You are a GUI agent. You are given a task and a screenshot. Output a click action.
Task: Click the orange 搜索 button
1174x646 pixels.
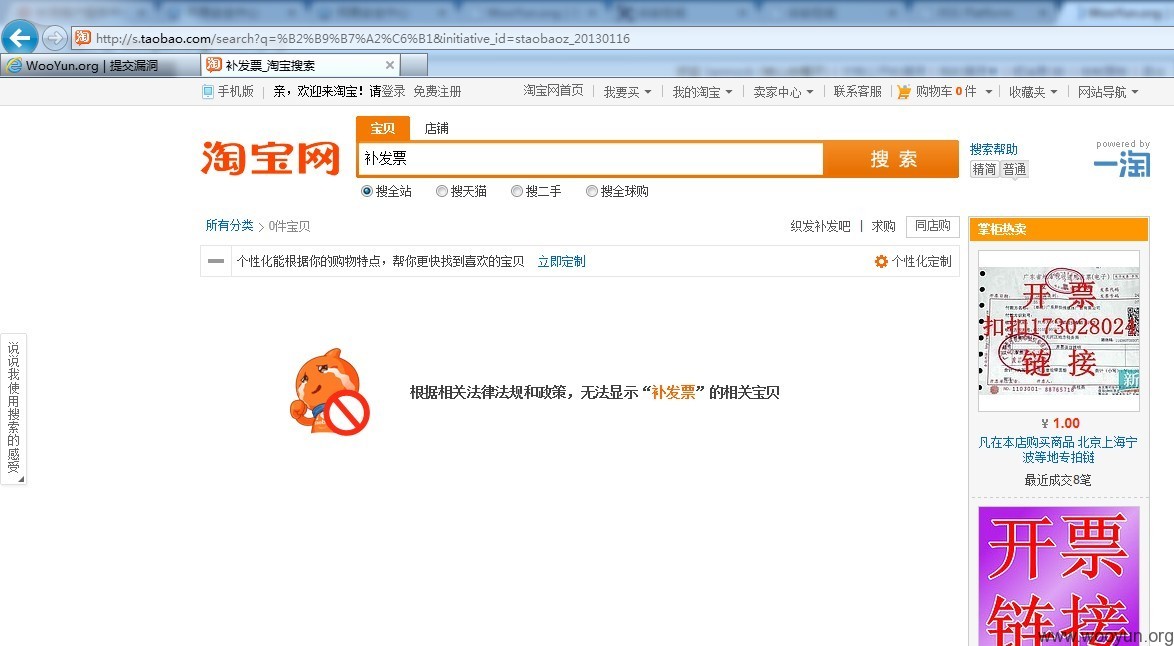coord(892,159)
